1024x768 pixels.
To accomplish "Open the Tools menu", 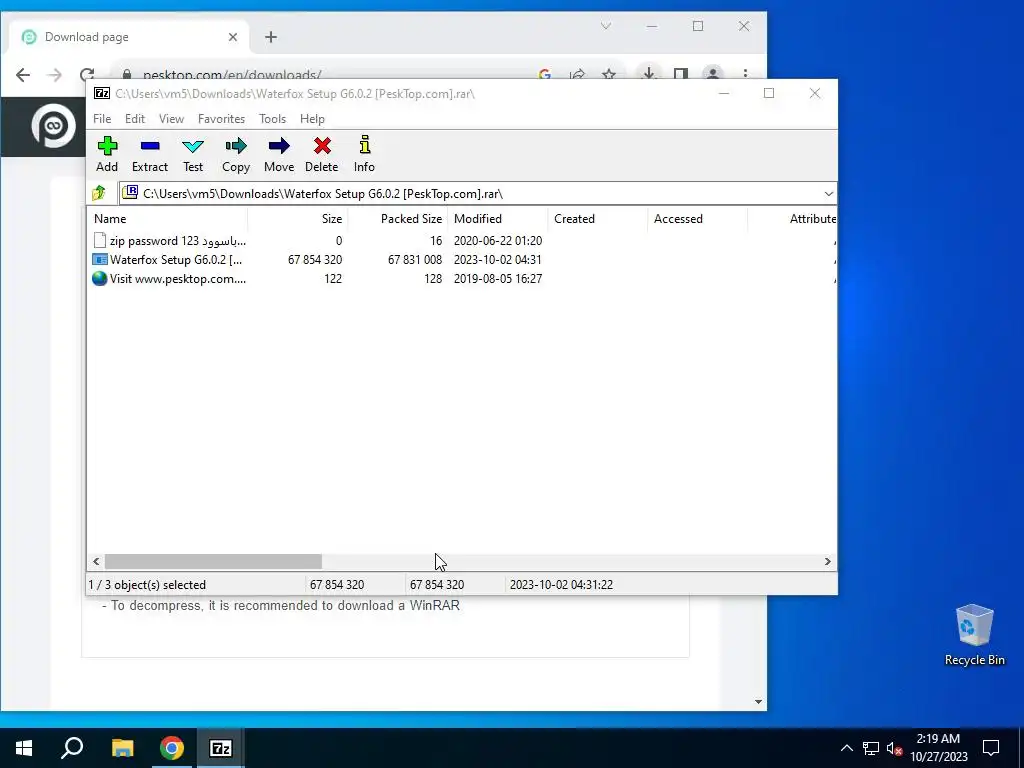I will pyautogui.click(x=272, y=119).
